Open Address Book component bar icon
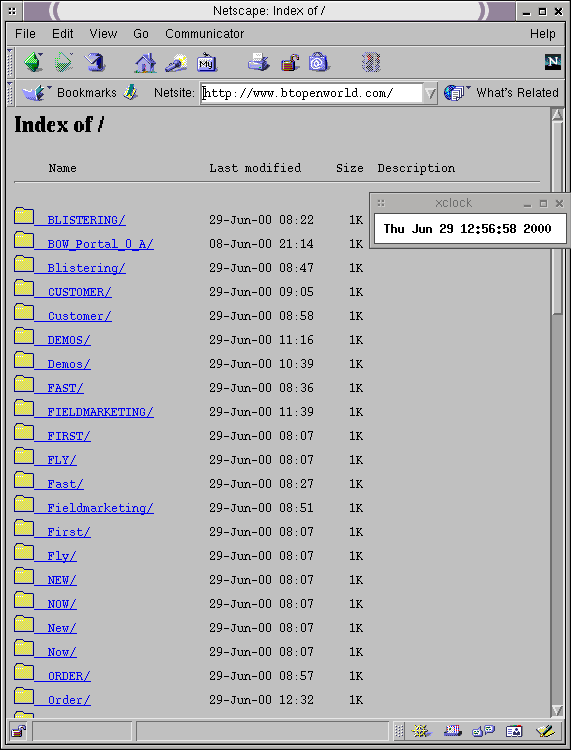Viewport: 571px width, 750px height. point(514,731)
